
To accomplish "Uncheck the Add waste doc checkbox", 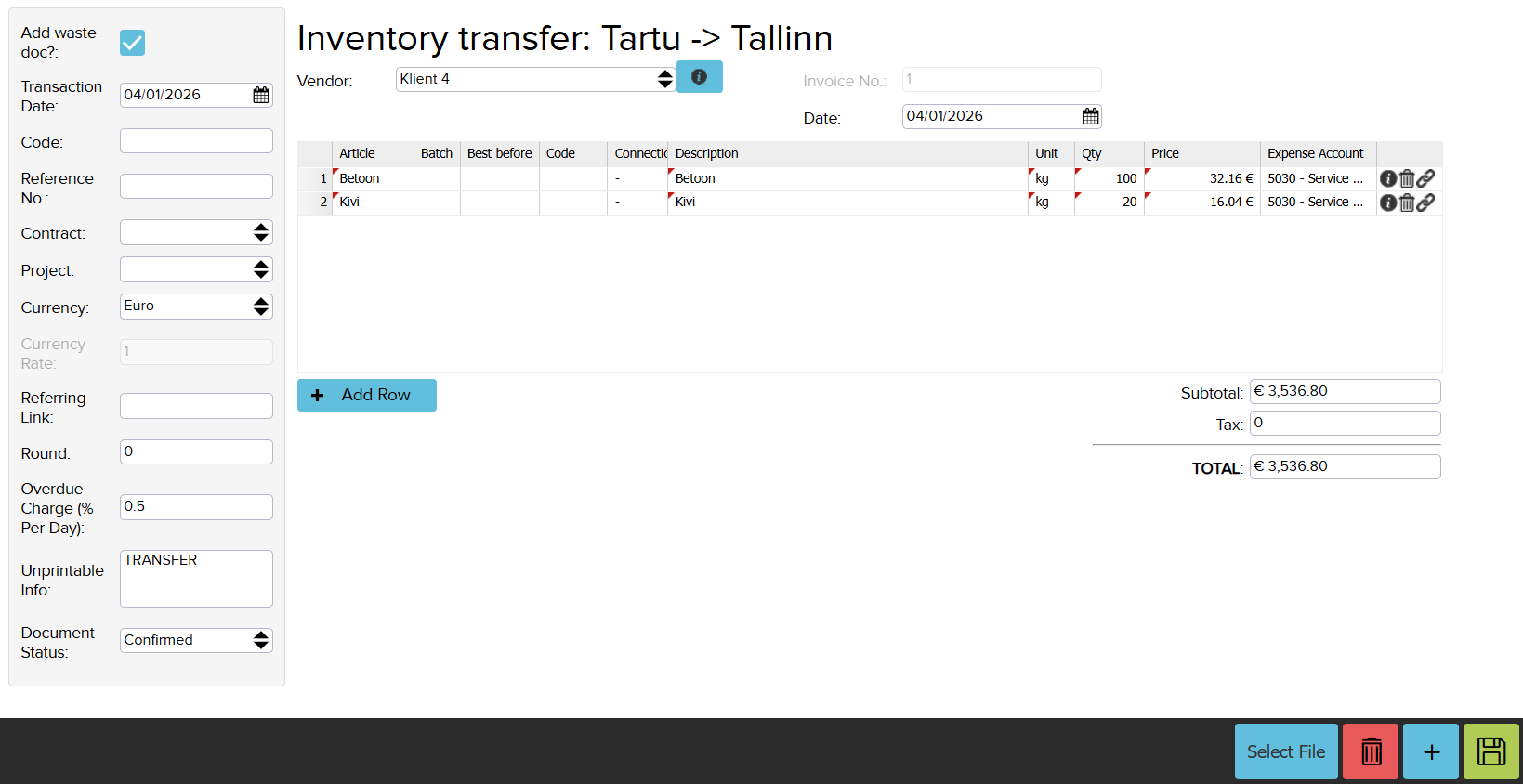I will click(x=133, y=43).
